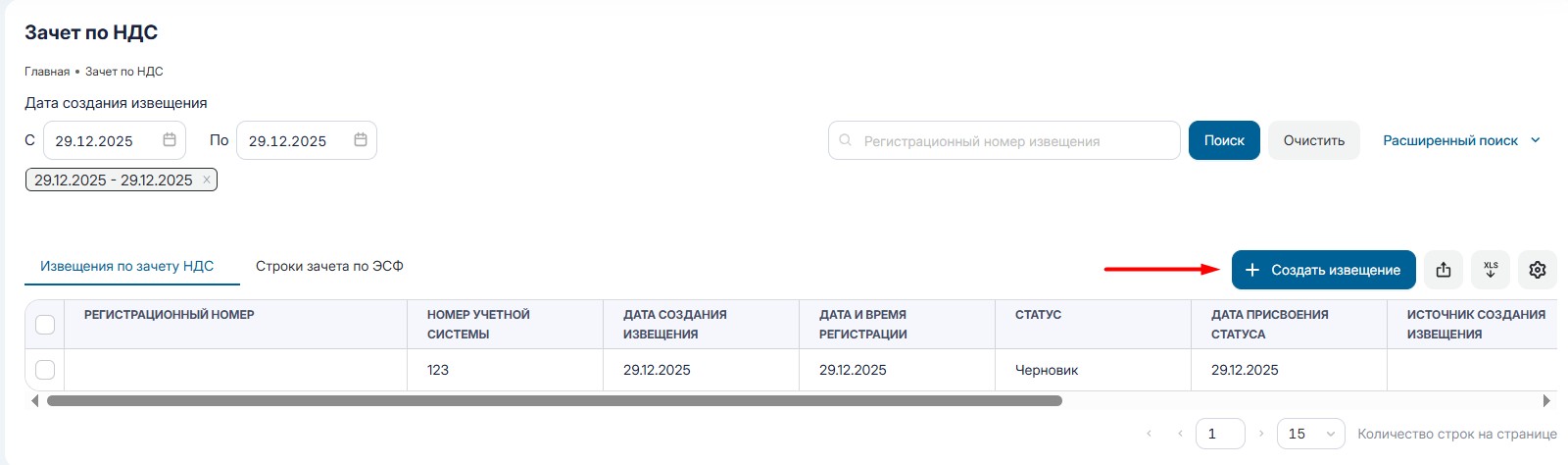This screenshot has width=1568, height=465.
Task: Expand Расширенный поиск advanced search
Action: (1460, 140)
